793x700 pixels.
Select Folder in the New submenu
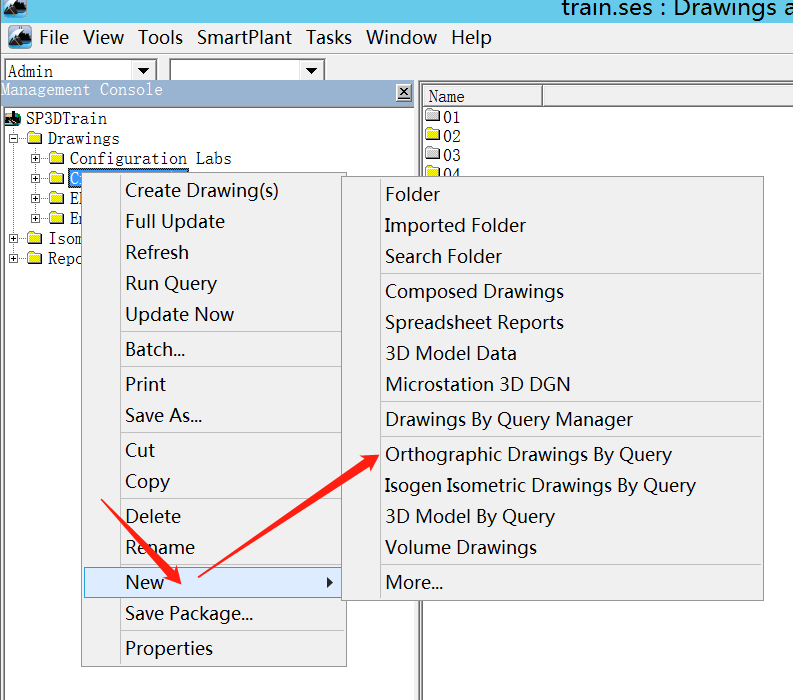click(x=412, y=195)
